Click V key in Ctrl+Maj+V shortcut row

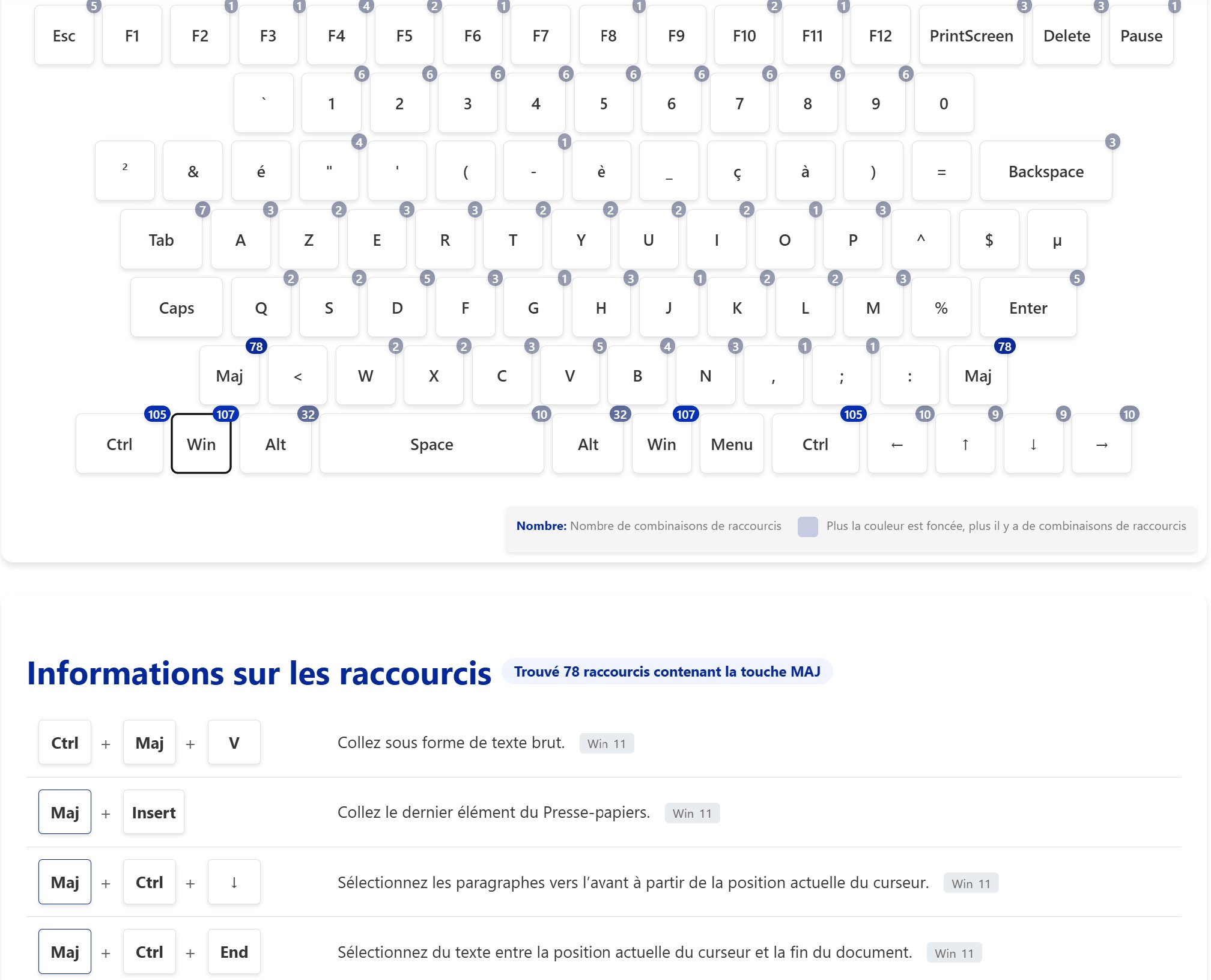234,743
